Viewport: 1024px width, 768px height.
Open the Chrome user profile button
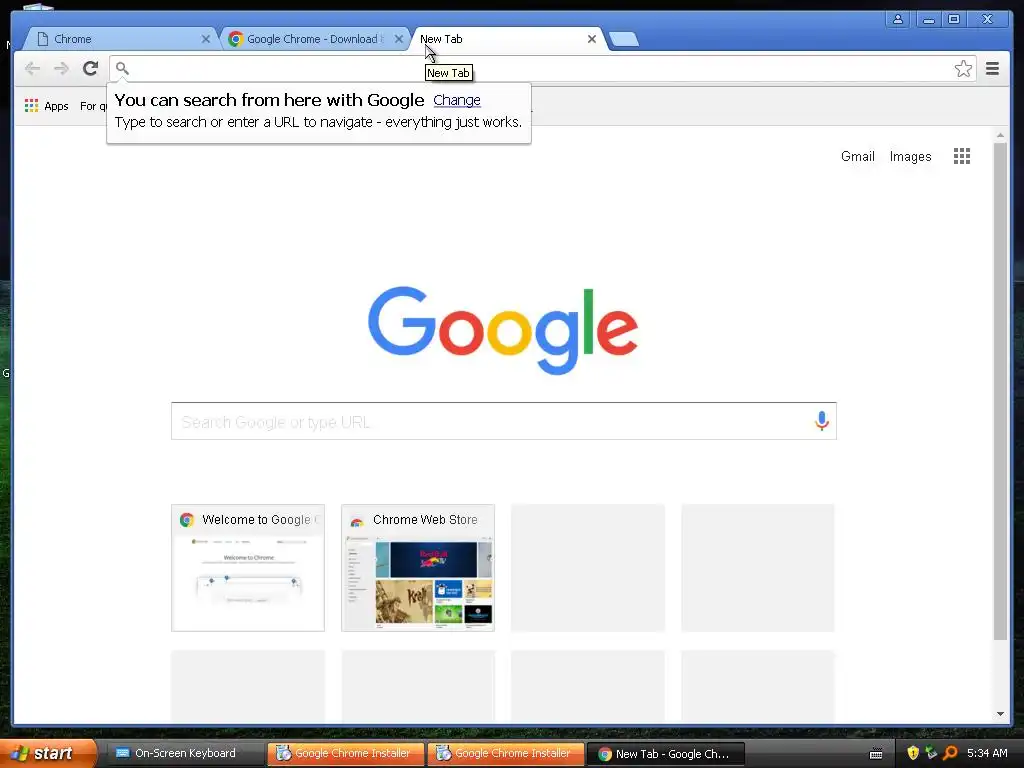pyautogui.click(x=898, y=19)
